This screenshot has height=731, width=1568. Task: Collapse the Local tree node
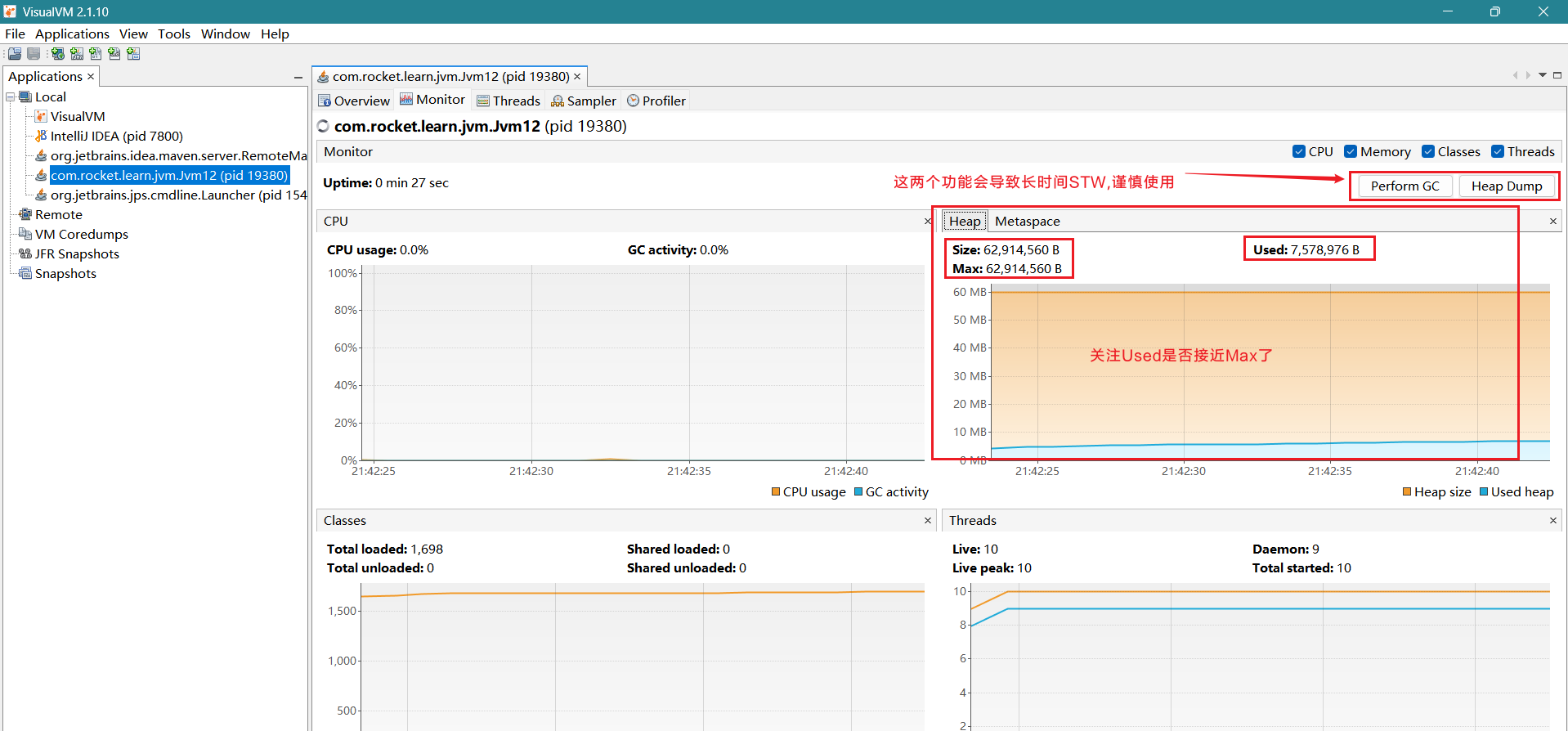(x=11, y=97)
